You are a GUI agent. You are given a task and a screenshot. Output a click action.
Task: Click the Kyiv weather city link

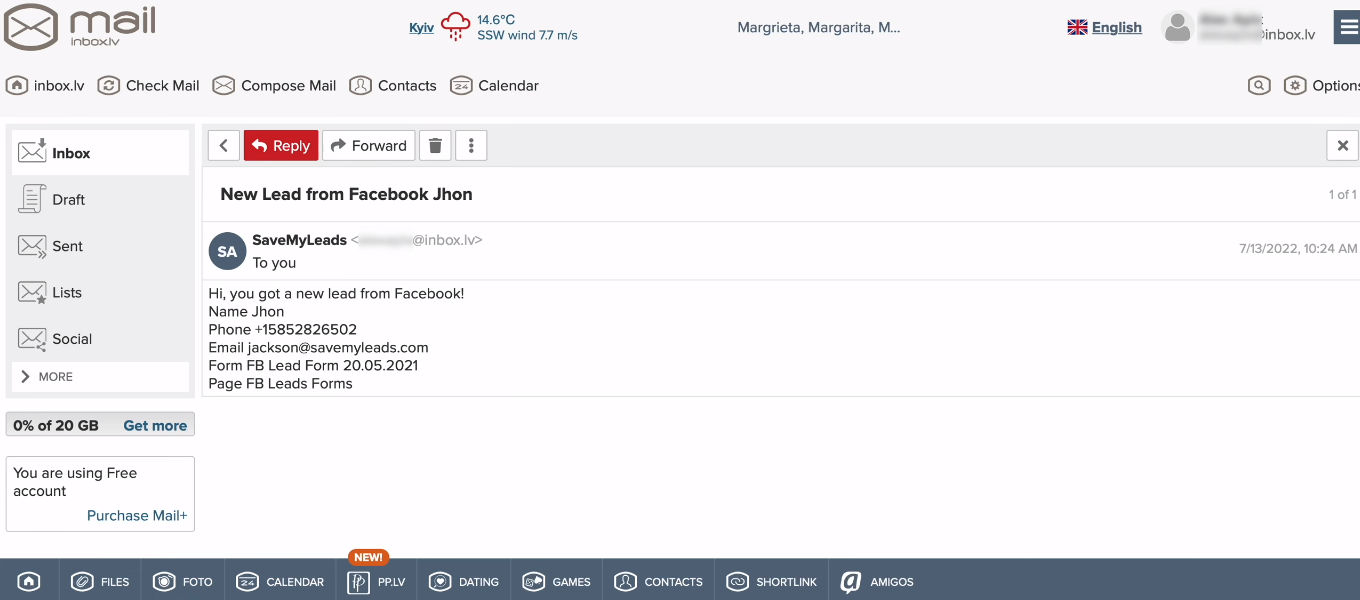point(421,28)
